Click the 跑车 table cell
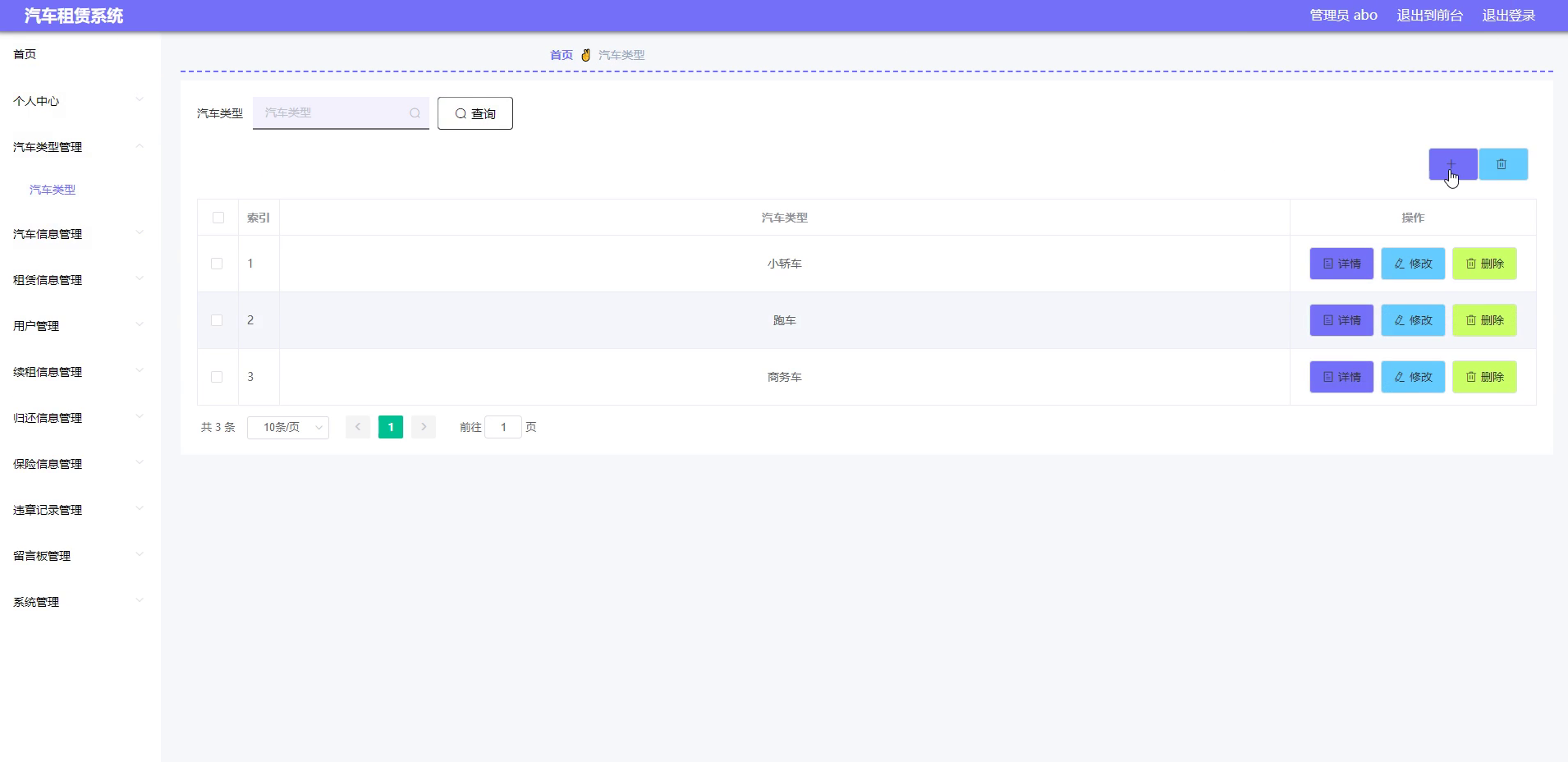The image size is (1568, 762). (x=785, y=320)
